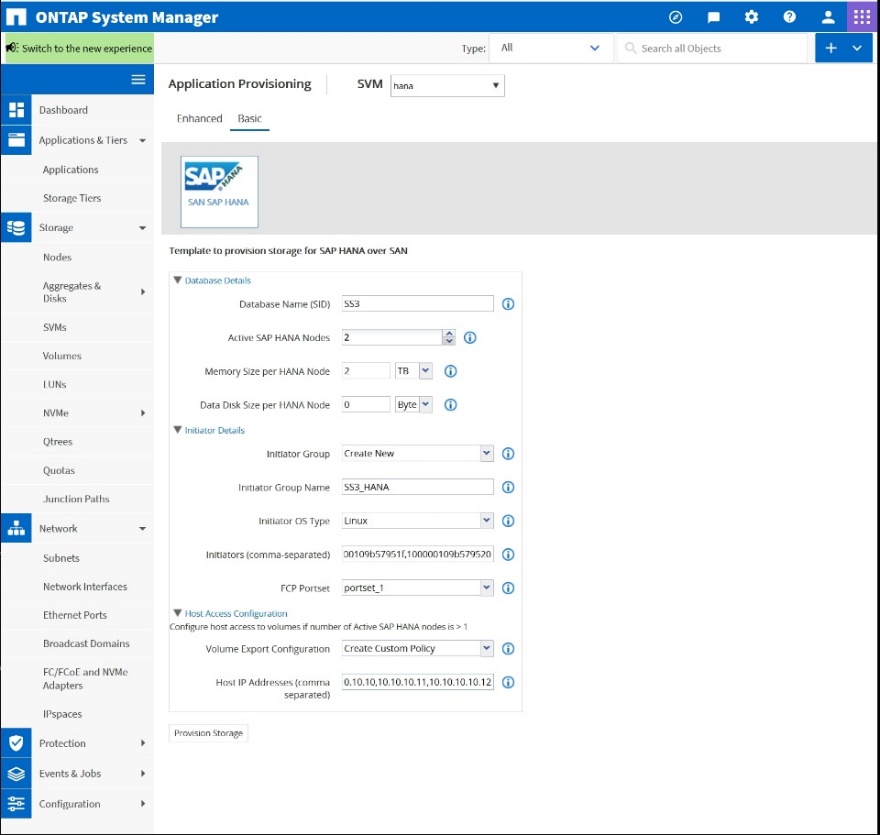The image size is (880, 835).
Task: Click the Initiator Group Name input field
Action: [418, 487]
